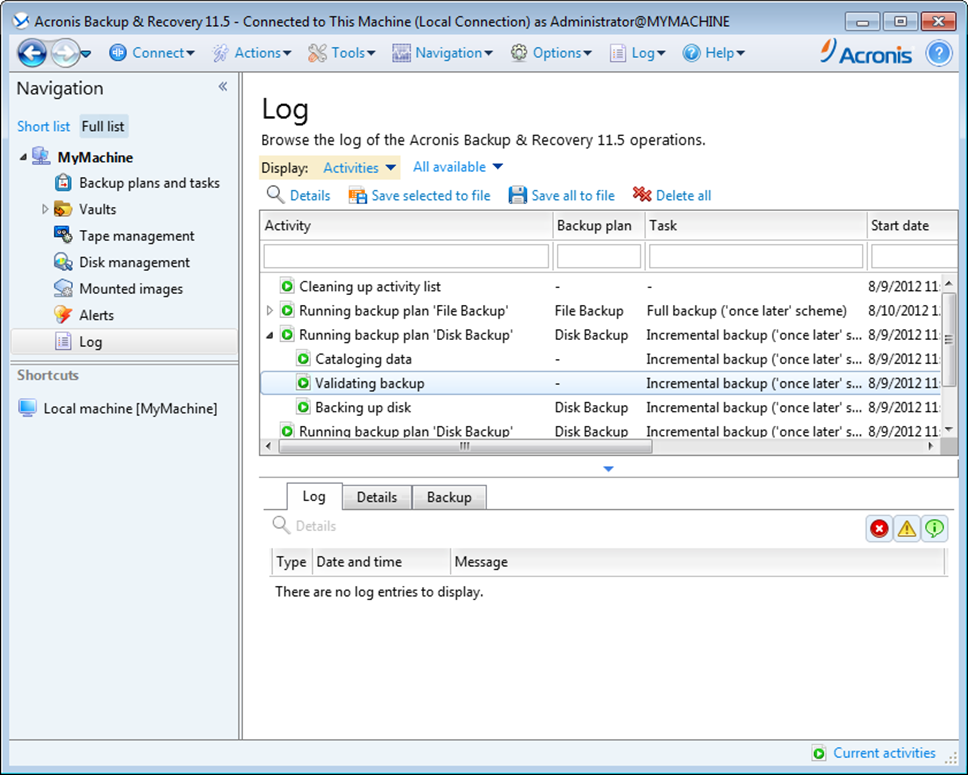Click the Help question mark icon
968x775 pixels.
(x=938, y=53)
